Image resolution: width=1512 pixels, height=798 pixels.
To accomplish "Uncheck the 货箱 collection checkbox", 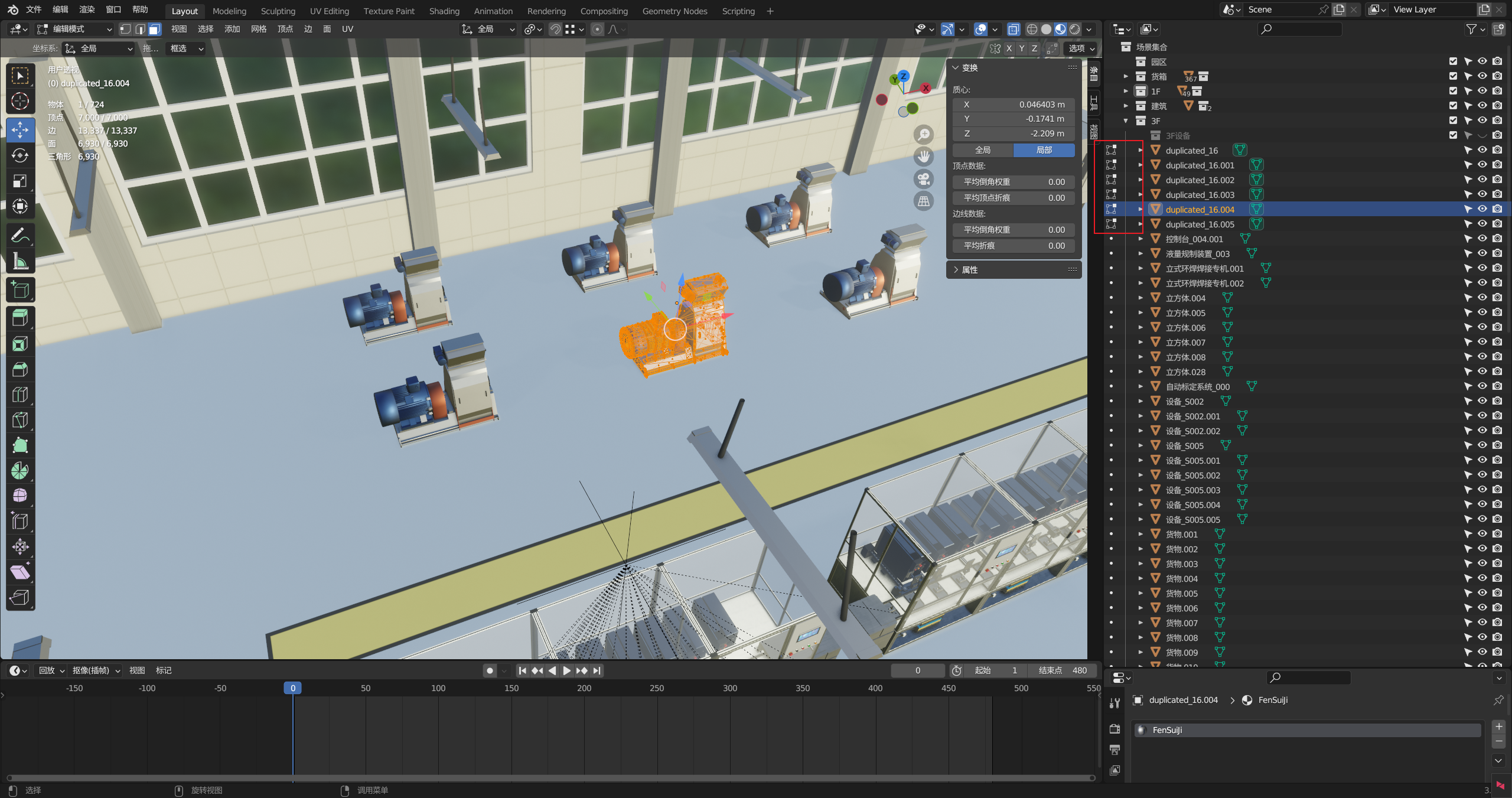I will 1453,76.
